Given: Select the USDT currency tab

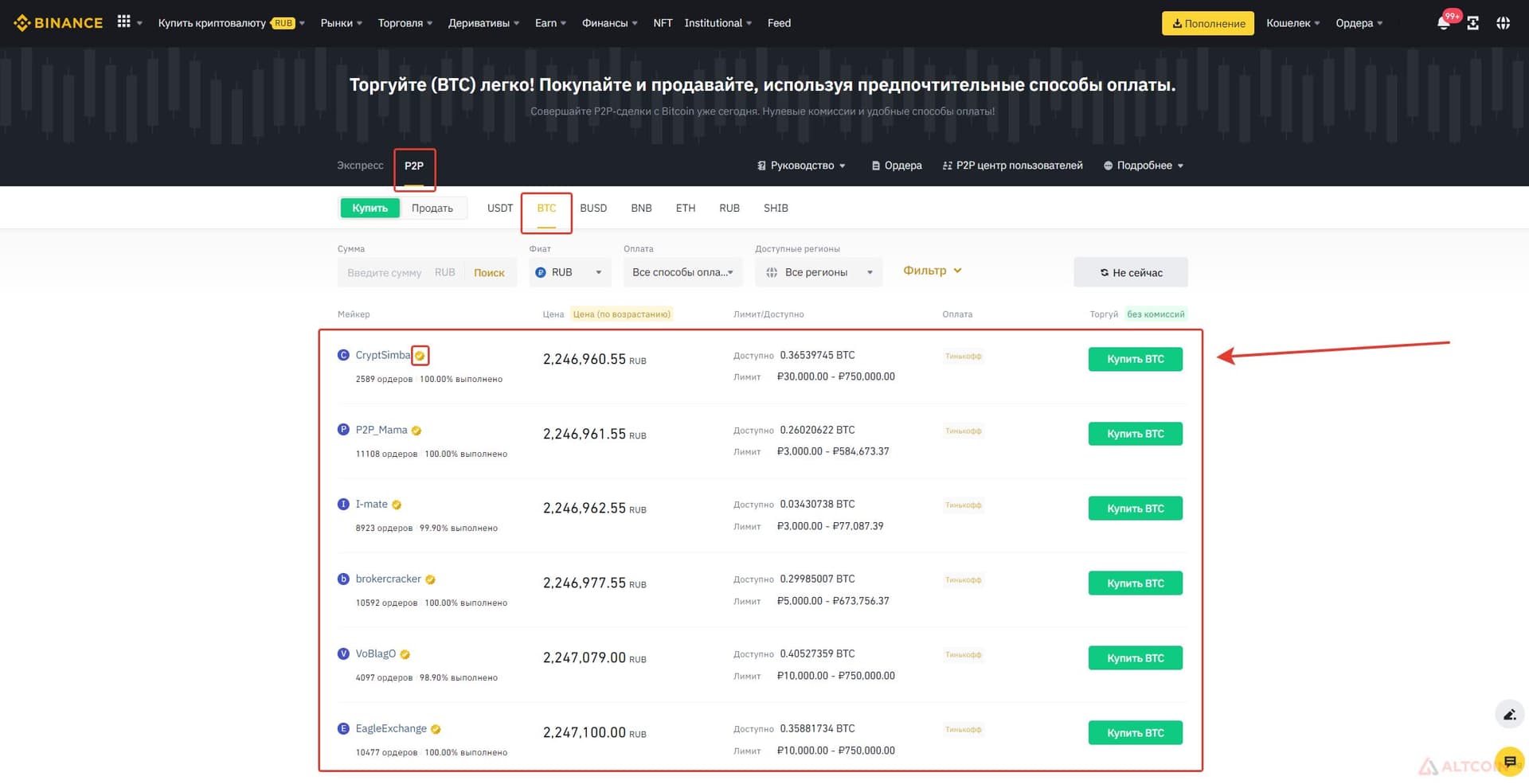Looking at the screenshot, I should (500, 208).
